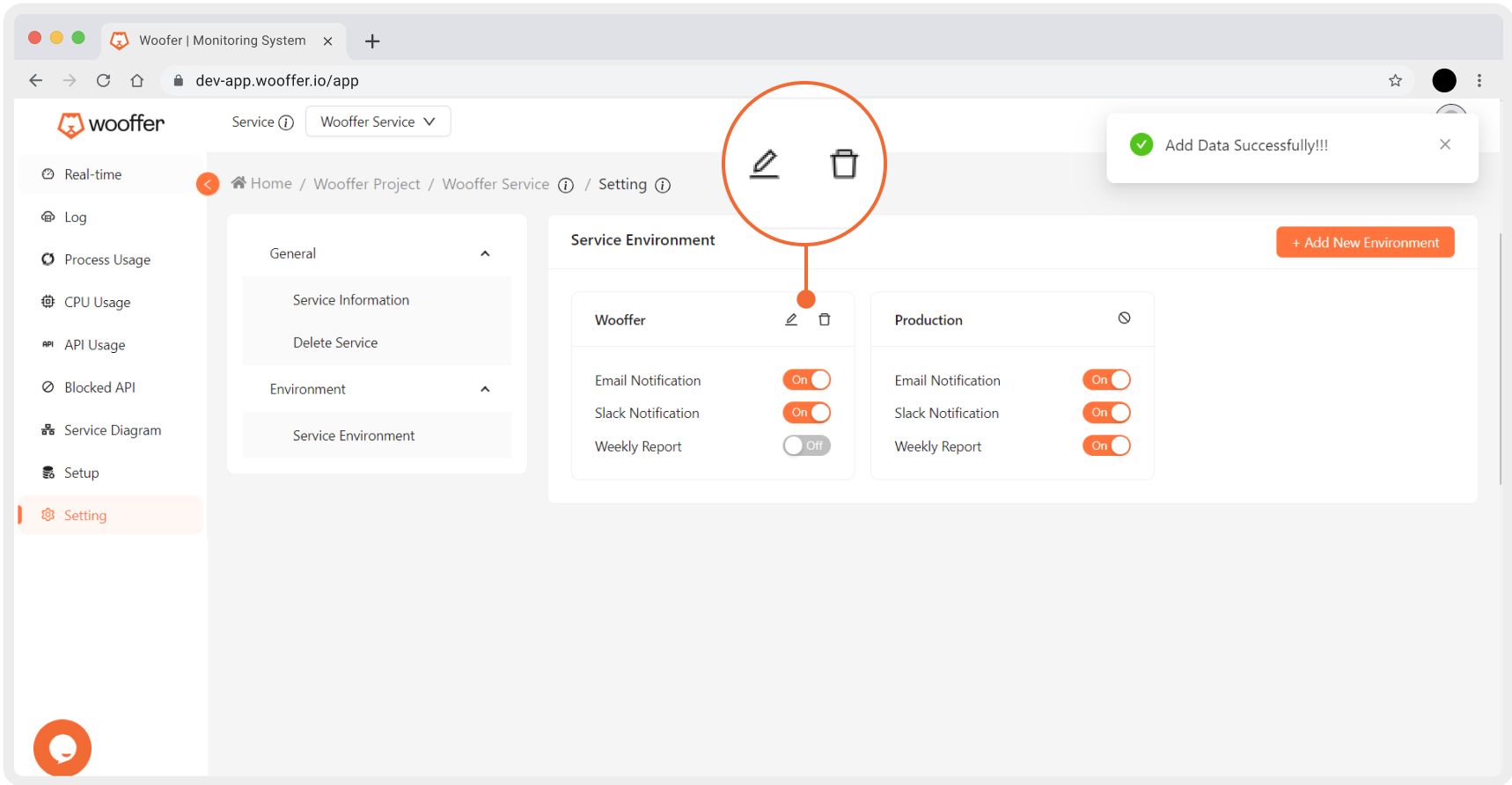
Task: Disable Production Weekly Report switch
Action: (1106, 445)
